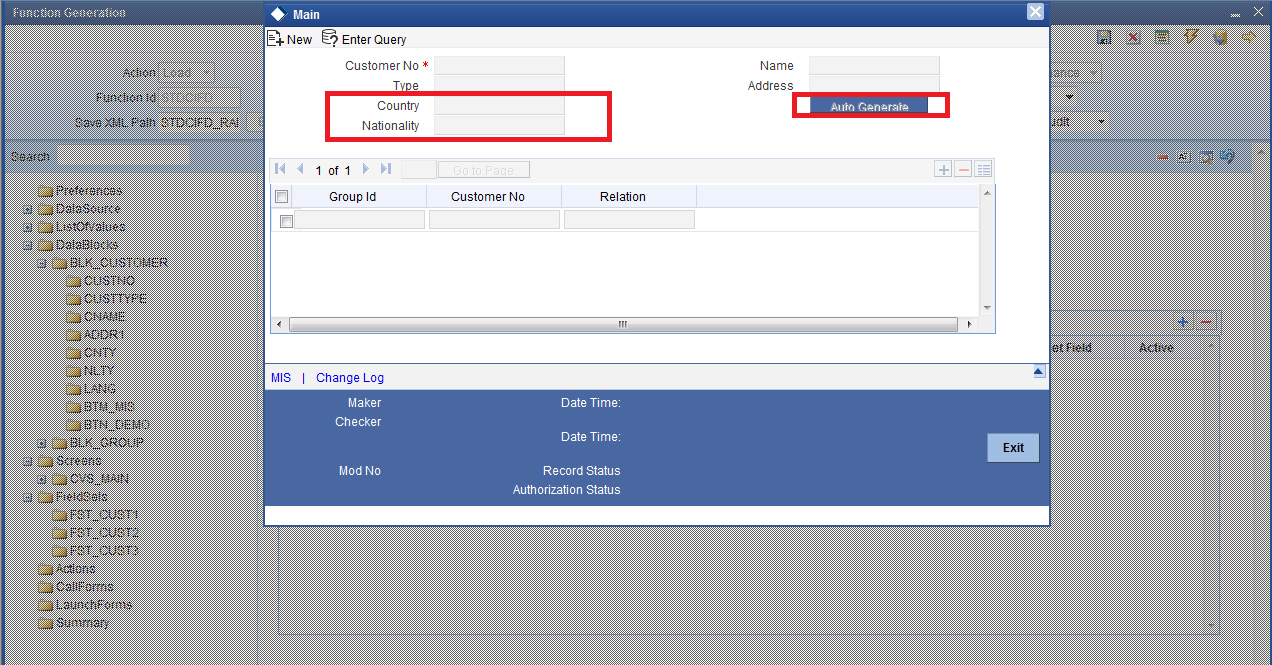The width and height of the screenshot is (1272, 665).
Task: Add a row with the grid plus icon
Action: pos(943,170)
